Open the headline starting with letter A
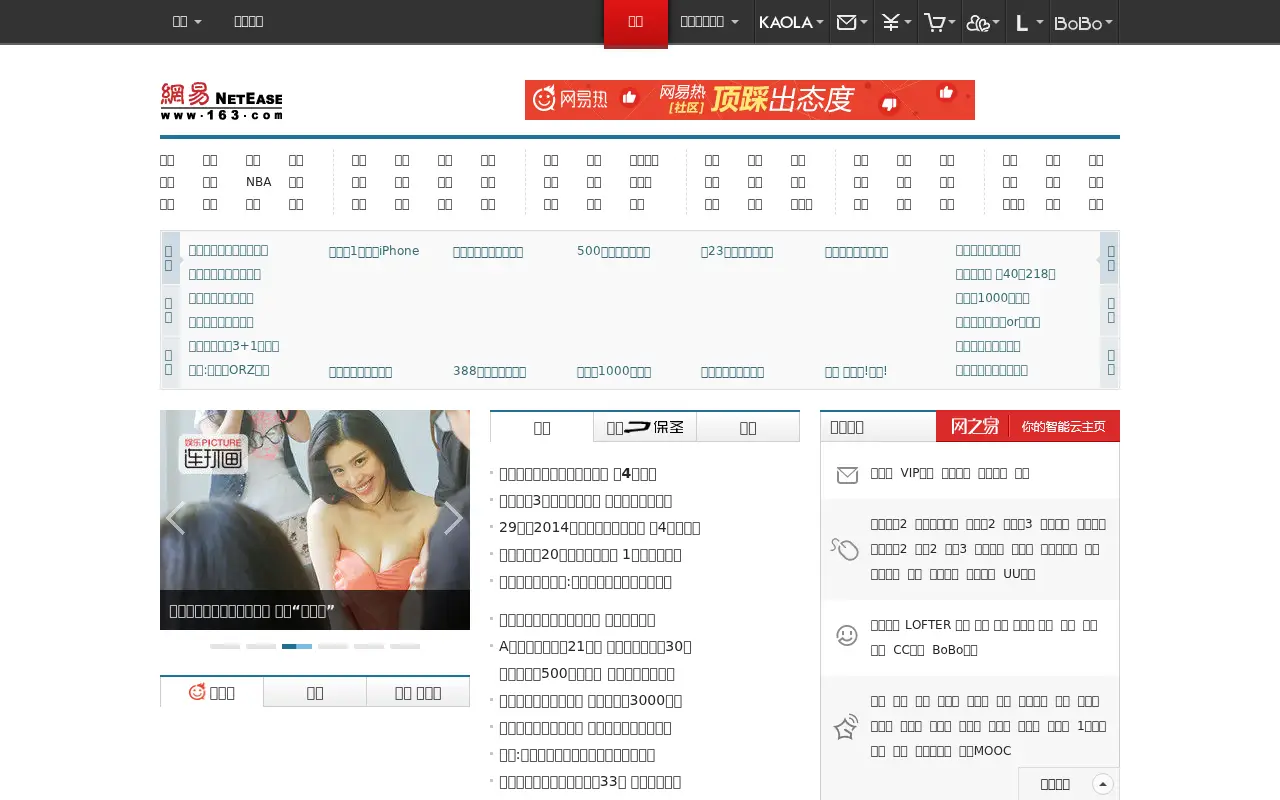The height and width of the screenshot is (800, 1280). [x=595, y=647]
